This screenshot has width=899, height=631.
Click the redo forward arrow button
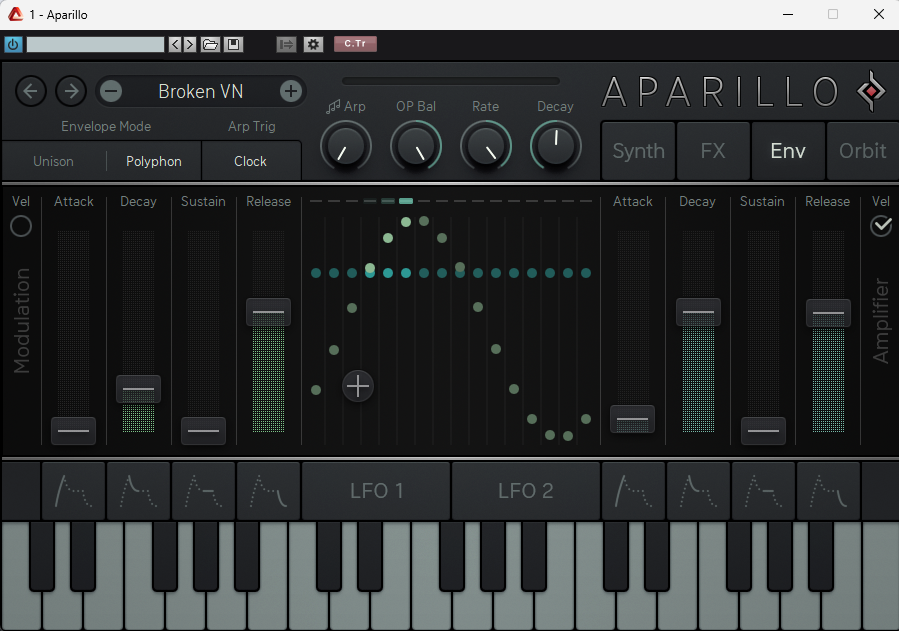(71, 91)
